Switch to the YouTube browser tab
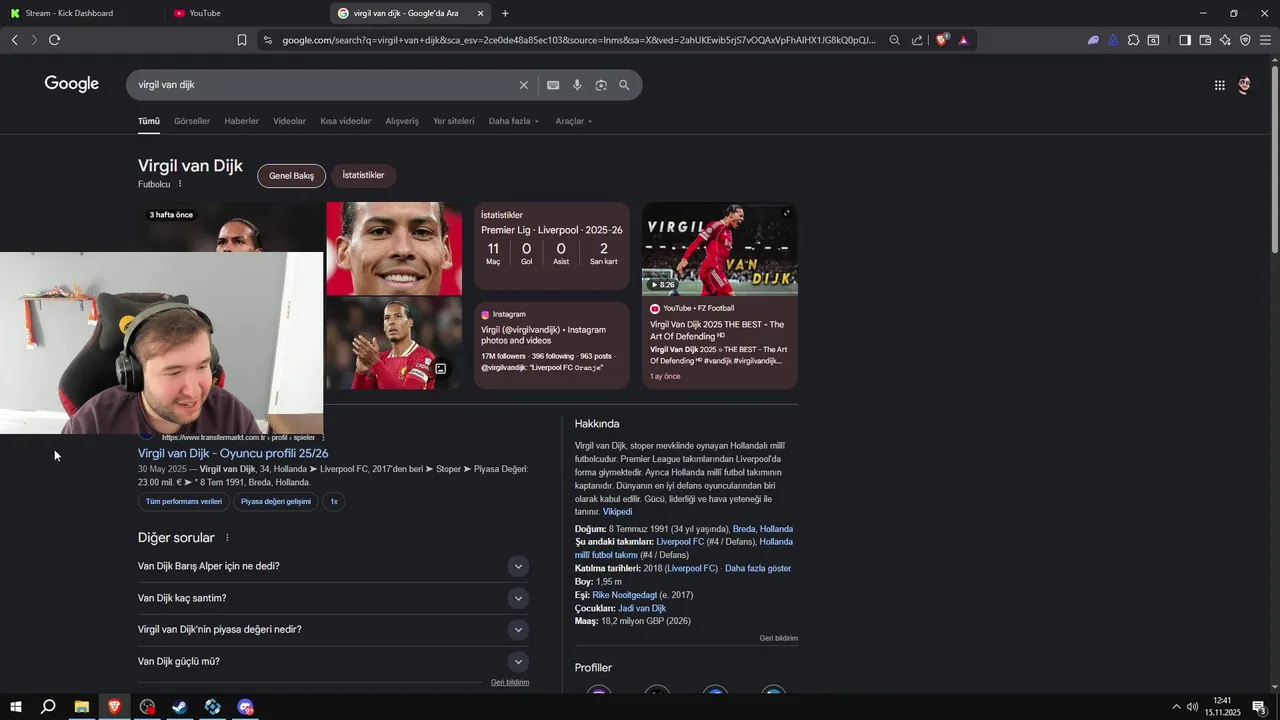This screenshot has height=720, width=1280. (245, 13)
